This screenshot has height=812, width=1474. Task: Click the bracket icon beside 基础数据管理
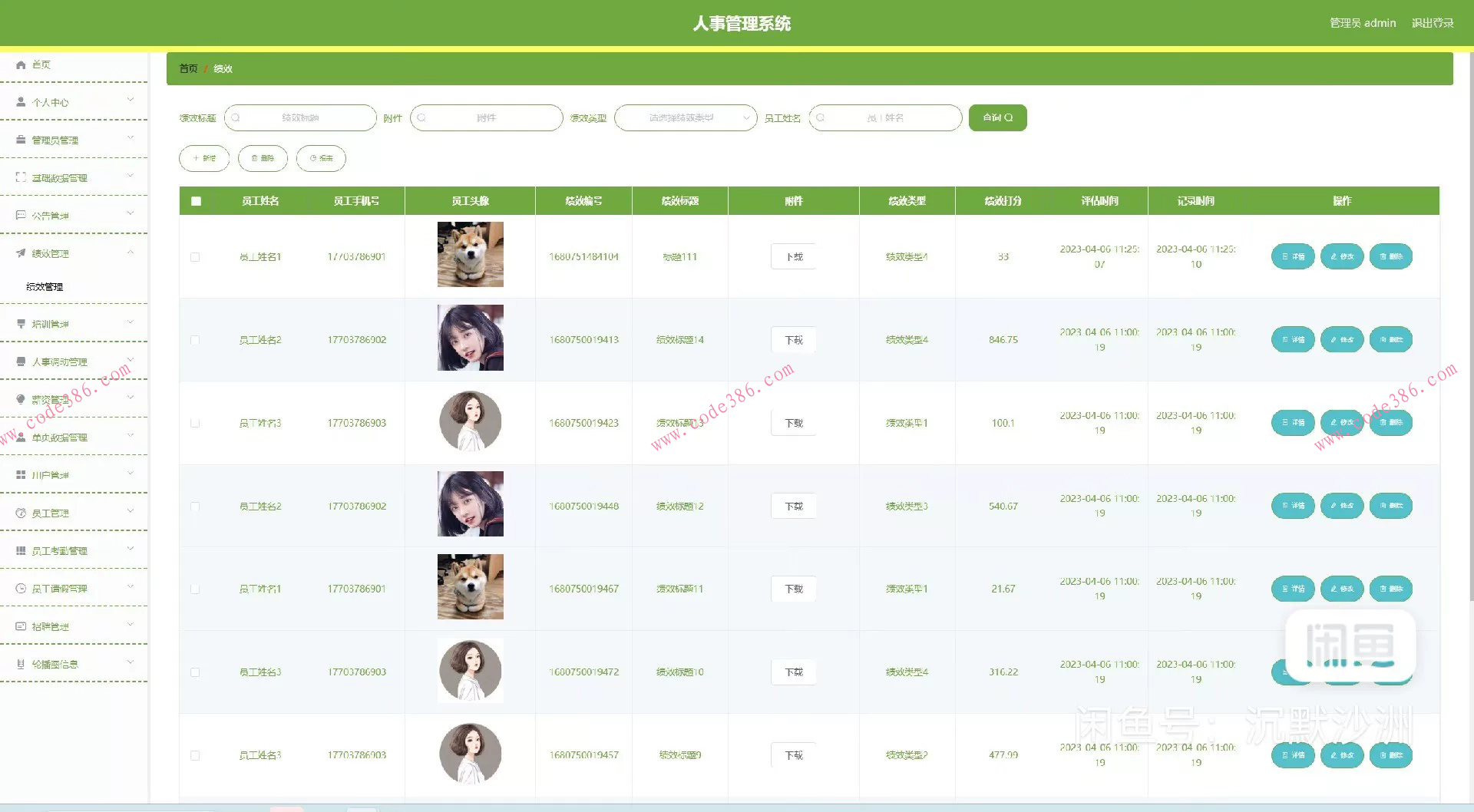(21, 177)
